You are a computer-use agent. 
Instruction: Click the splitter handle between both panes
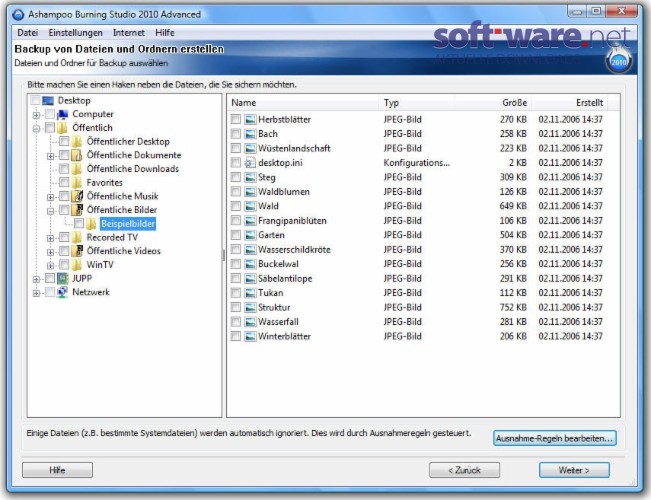224,255
